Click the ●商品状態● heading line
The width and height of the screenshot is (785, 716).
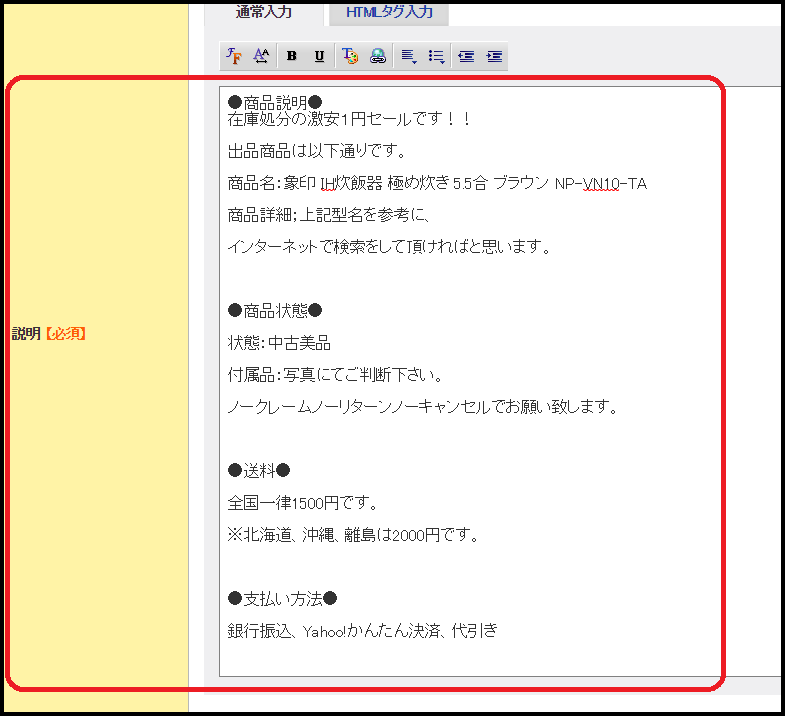pyautogui.click(x=275, y=311)
